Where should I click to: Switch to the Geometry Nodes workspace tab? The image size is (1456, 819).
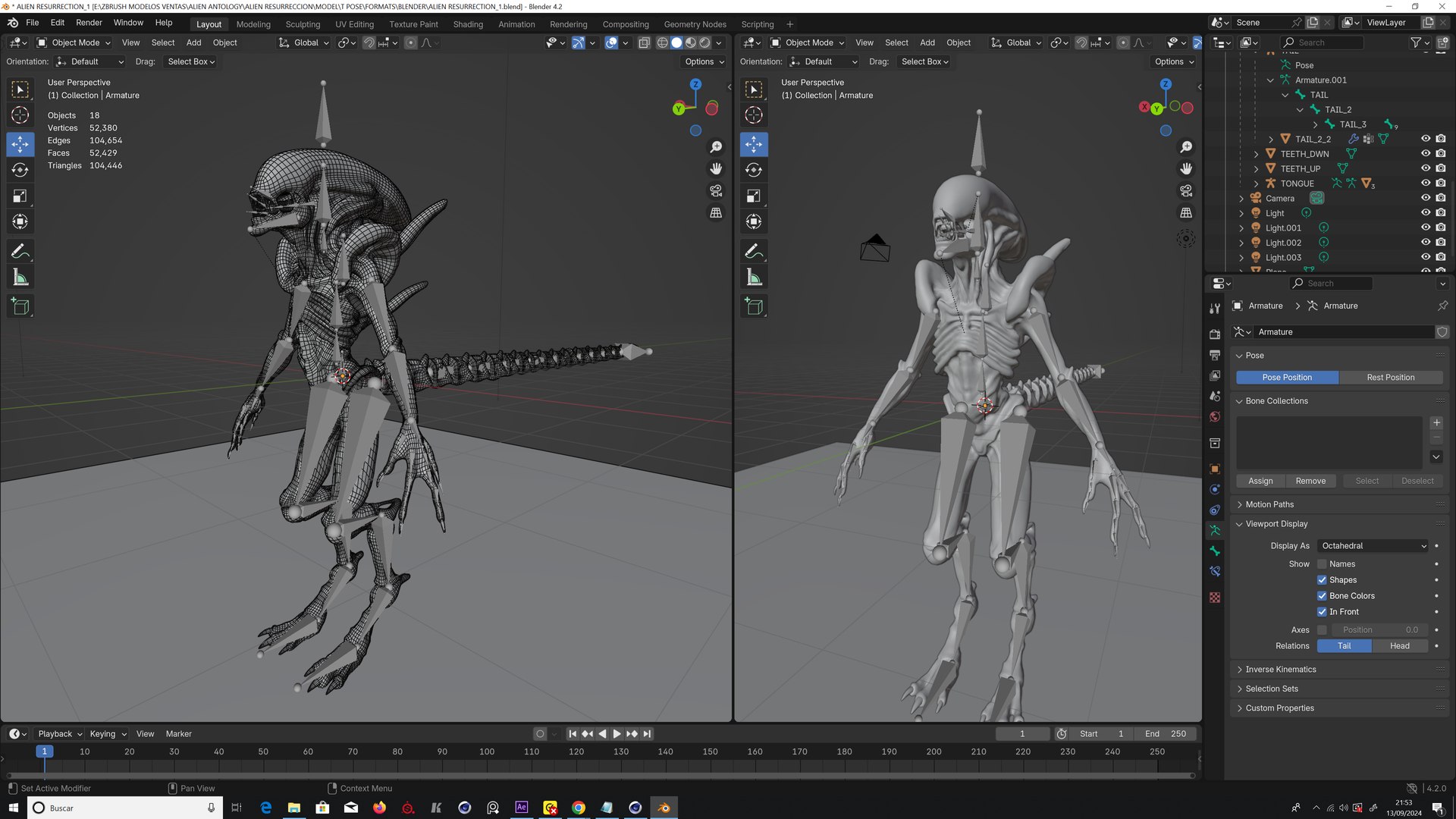pos(695,24)
